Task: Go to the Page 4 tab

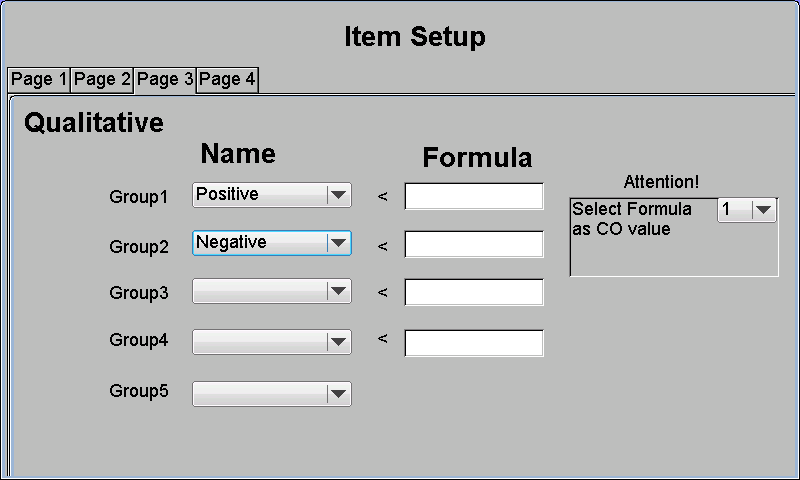Action: pos(227,80)
